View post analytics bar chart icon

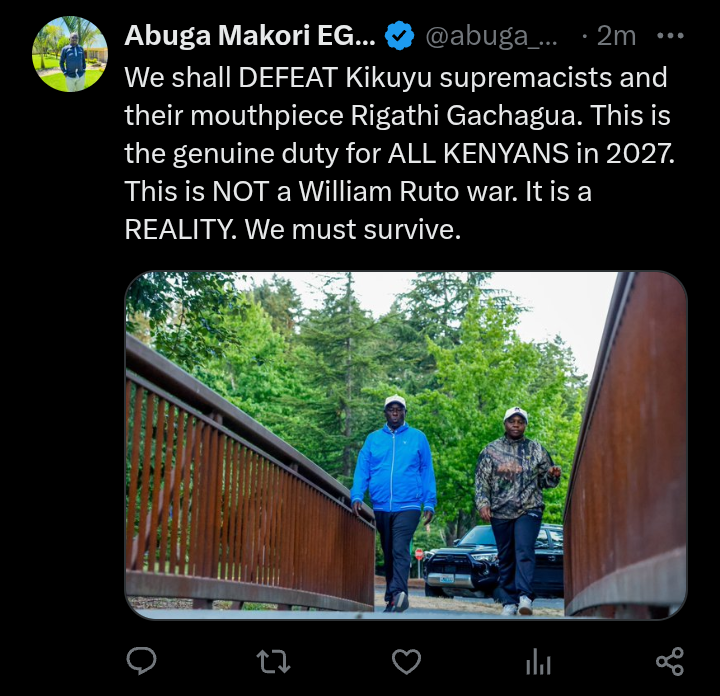pyautogui.click(x=538, y=662)
